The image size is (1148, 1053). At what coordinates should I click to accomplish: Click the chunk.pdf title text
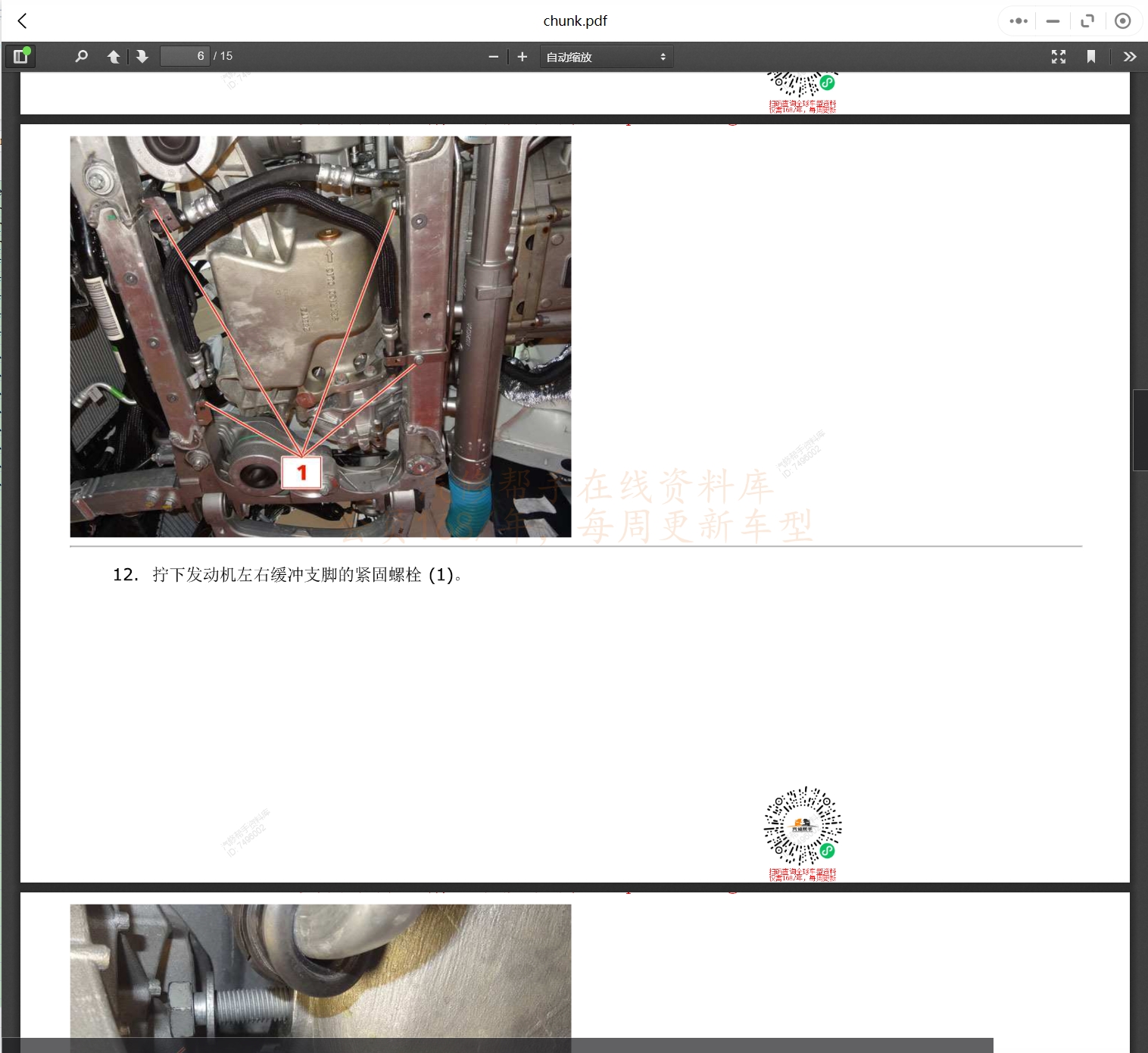tap(575, 21)
